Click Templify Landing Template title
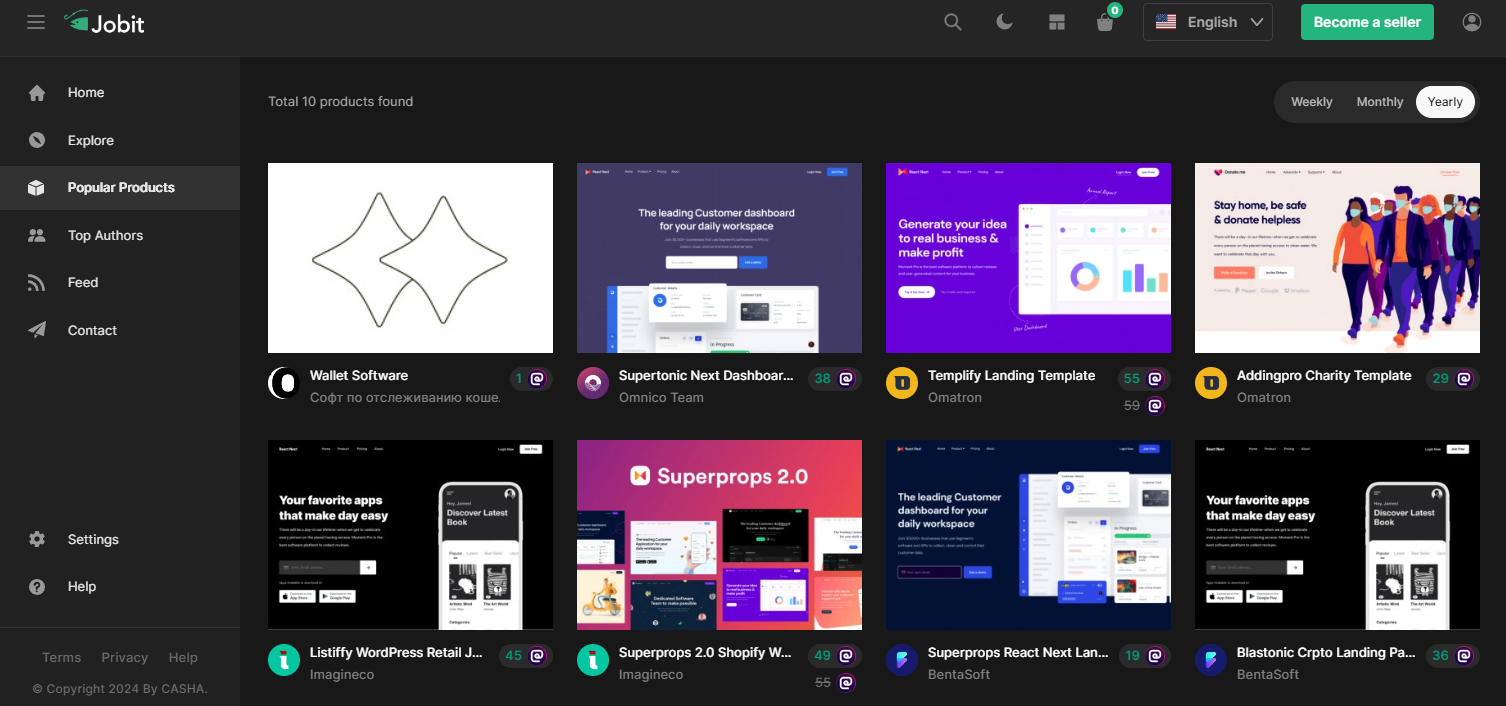 [1012, 376]
